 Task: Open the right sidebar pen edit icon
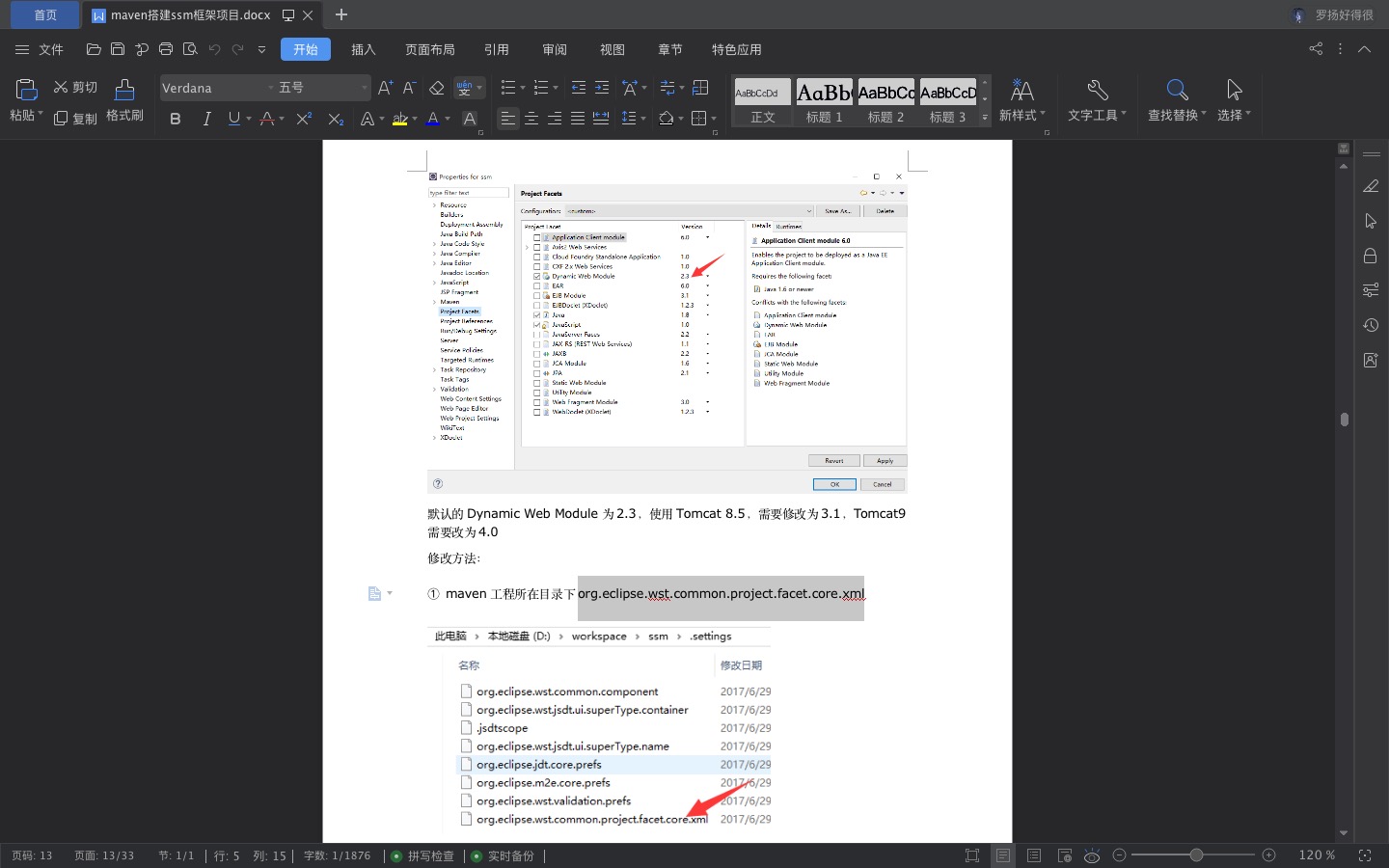tap(1371, 186)
